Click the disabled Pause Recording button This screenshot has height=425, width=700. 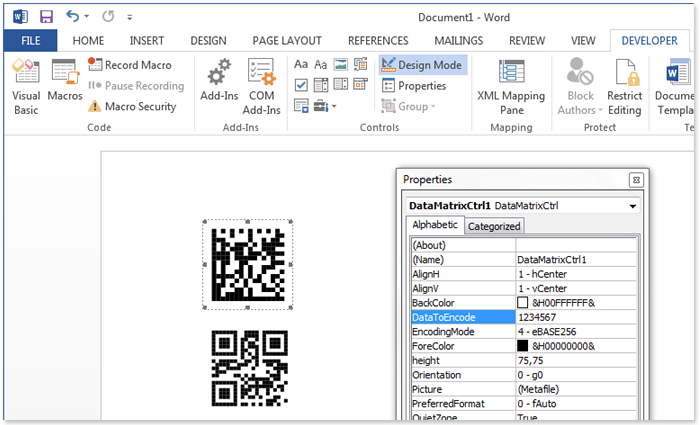(x=136, y=85)
